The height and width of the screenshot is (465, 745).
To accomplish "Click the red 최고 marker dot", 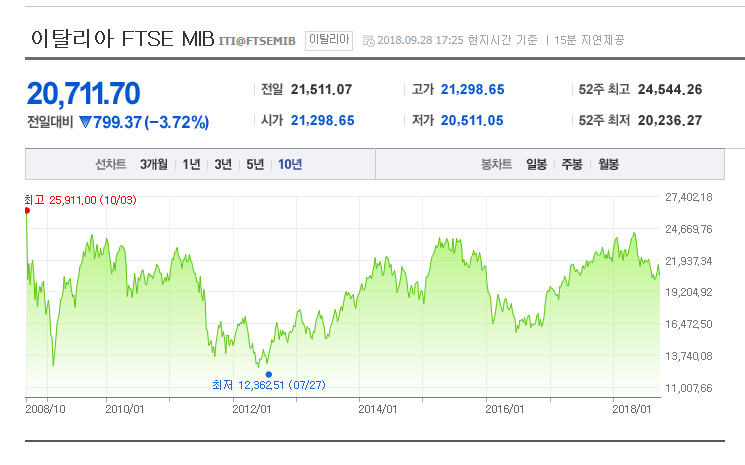I will pos(27,210).
